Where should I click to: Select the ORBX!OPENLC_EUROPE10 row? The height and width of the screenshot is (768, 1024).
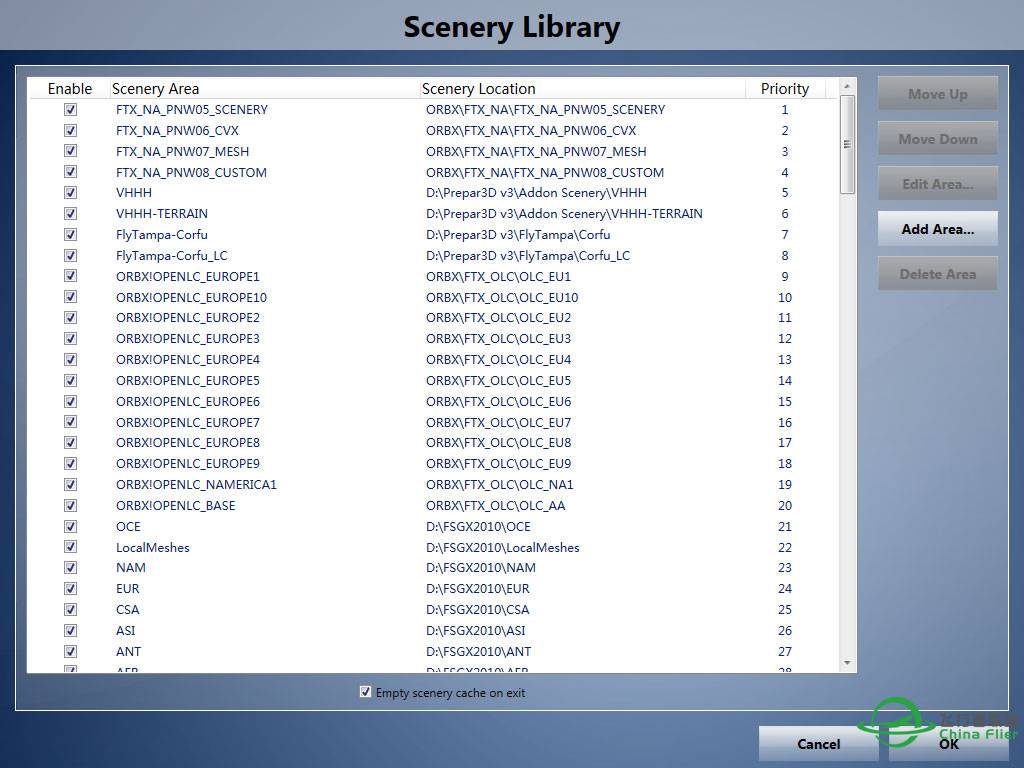(191, 298)
